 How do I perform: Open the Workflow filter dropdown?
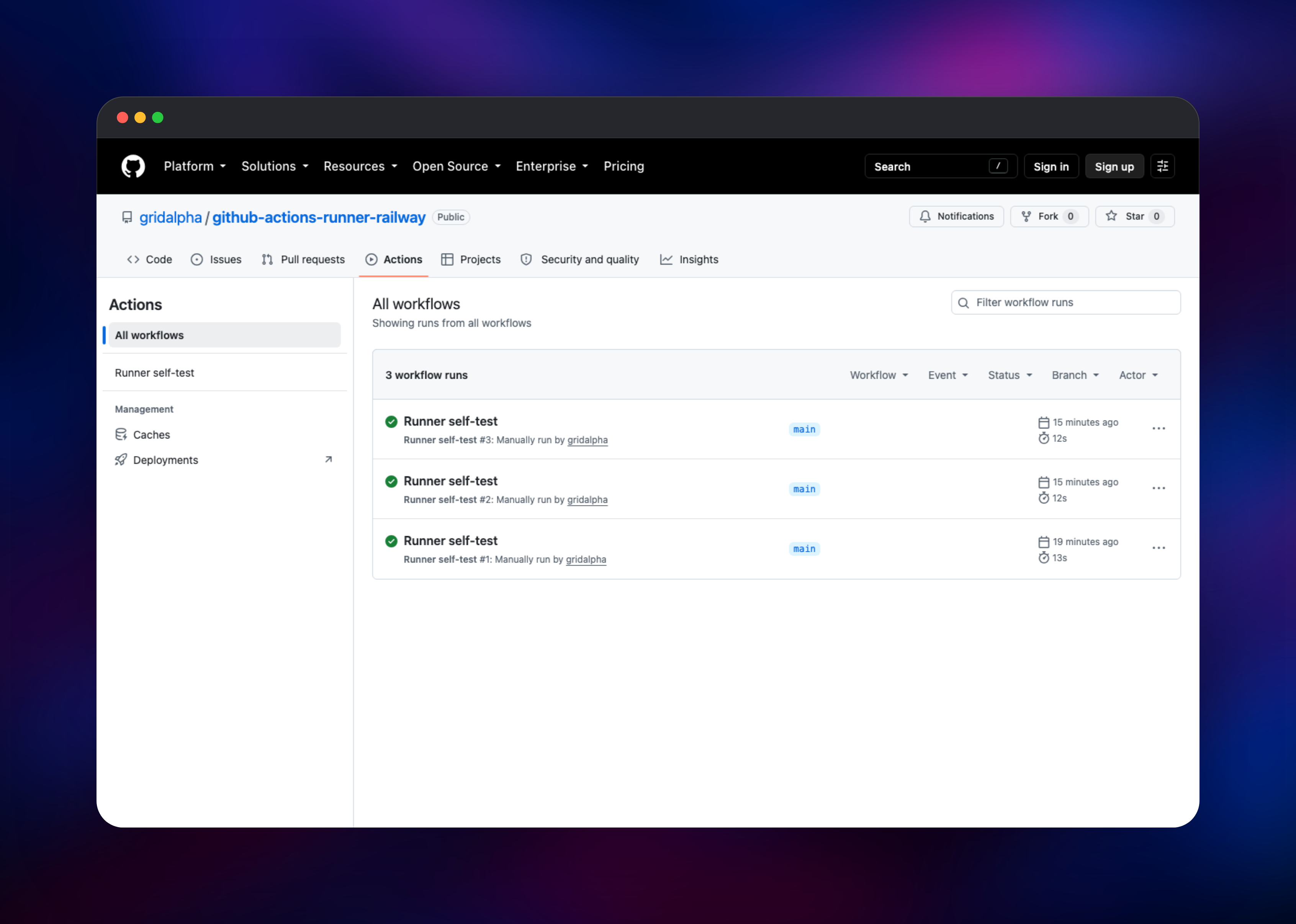[x=879, y=375]
